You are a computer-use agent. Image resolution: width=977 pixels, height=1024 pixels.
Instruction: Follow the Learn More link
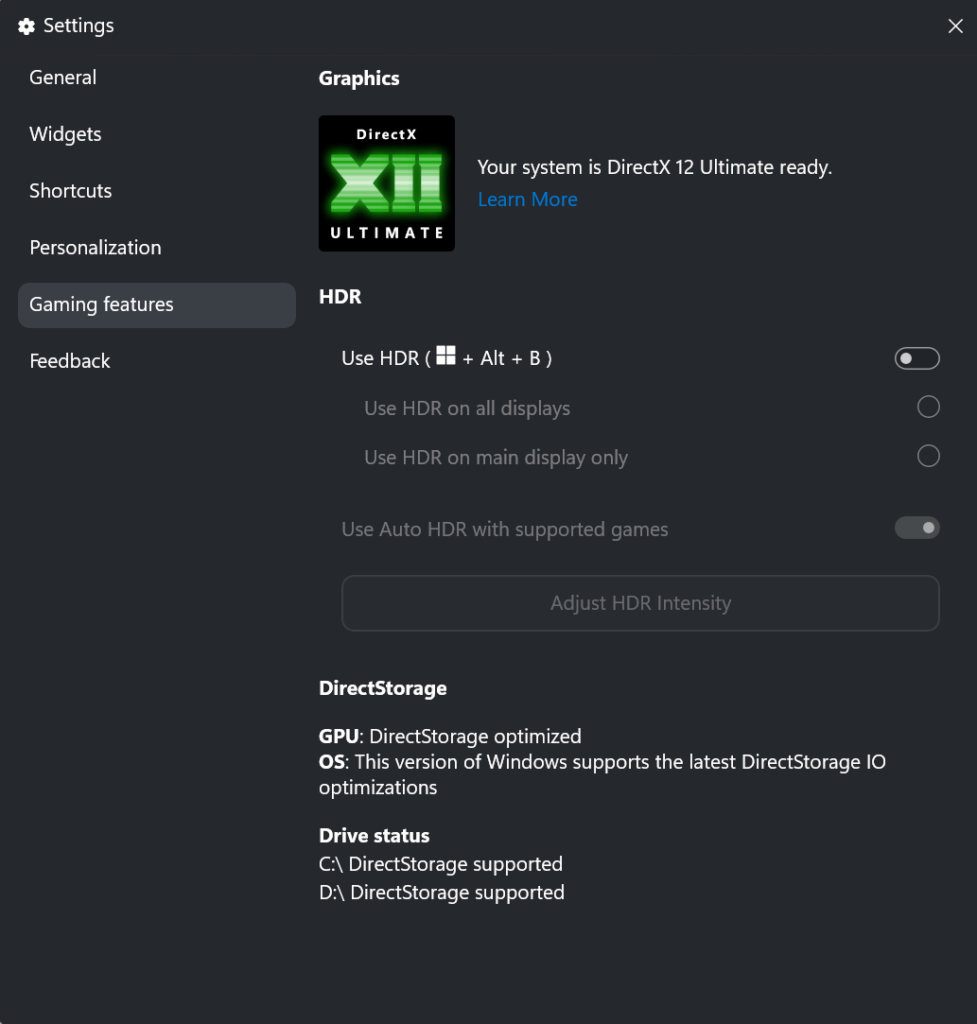[527, 199]
